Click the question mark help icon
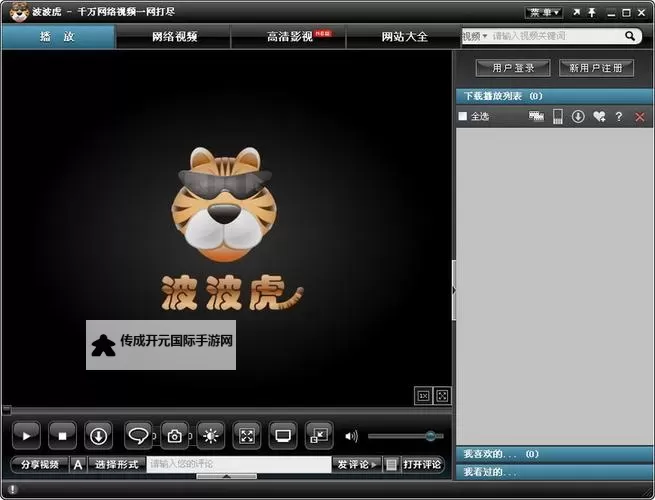This screenshot has width=655, height=500. 619,117
